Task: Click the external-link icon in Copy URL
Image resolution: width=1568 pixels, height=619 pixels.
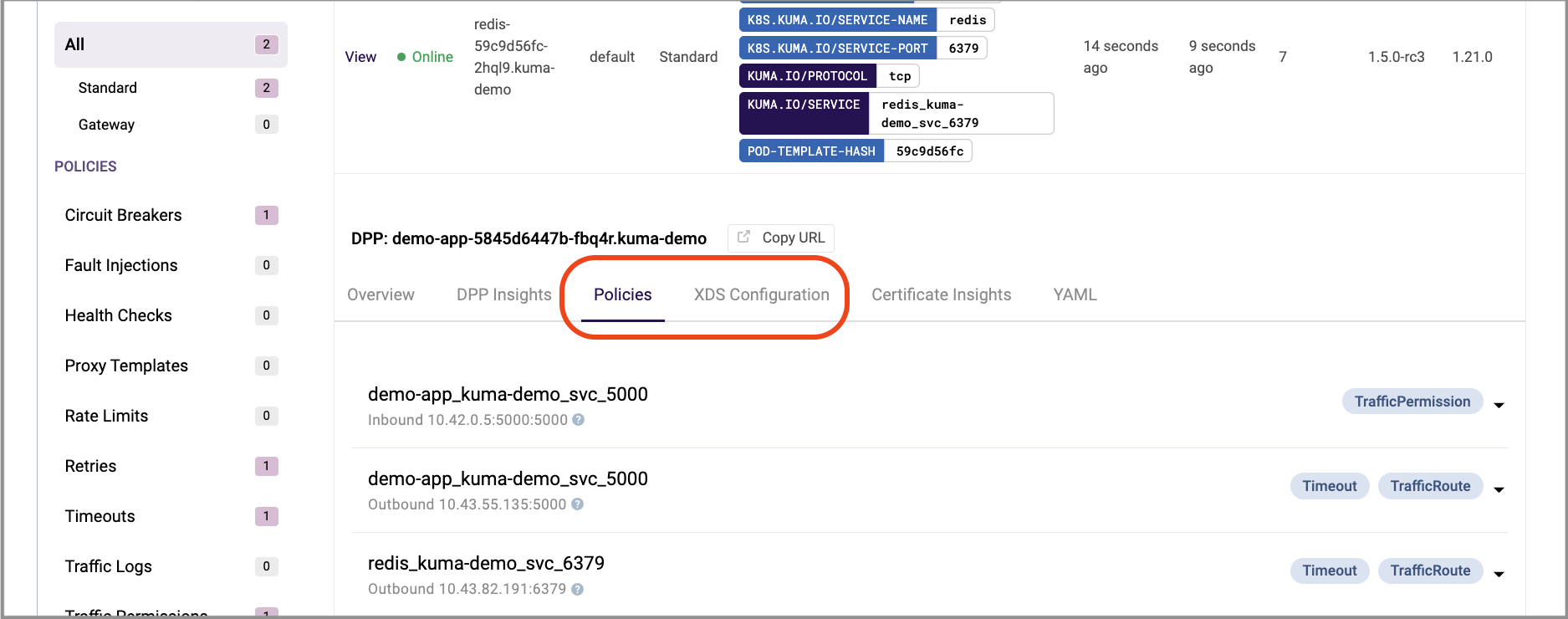Action: (x=743, y=237)
